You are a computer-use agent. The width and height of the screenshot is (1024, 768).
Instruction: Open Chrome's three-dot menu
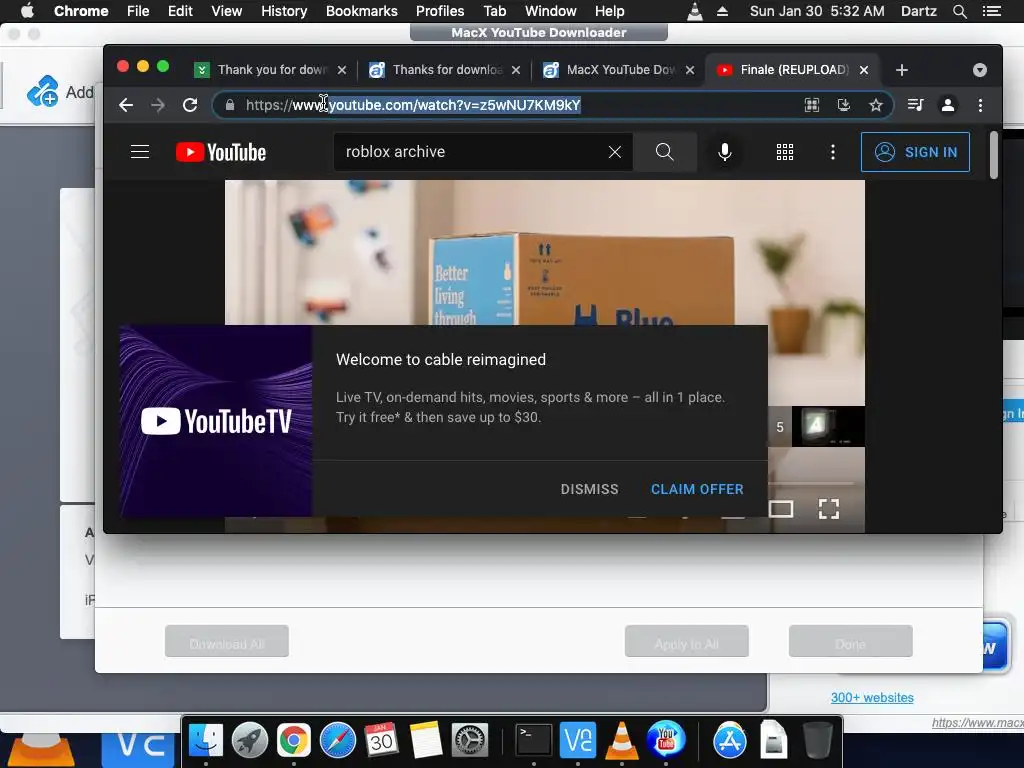click(980, 105)
